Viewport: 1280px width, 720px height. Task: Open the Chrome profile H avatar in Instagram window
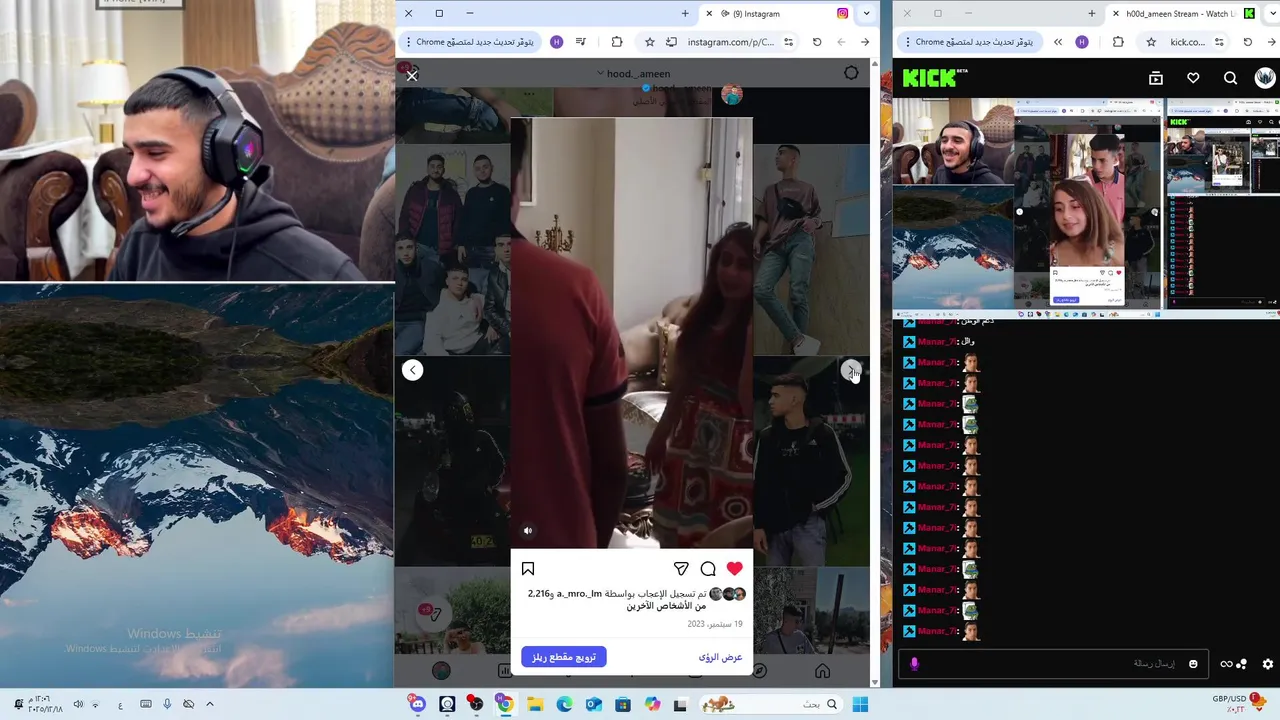click(x=557, y=42)
